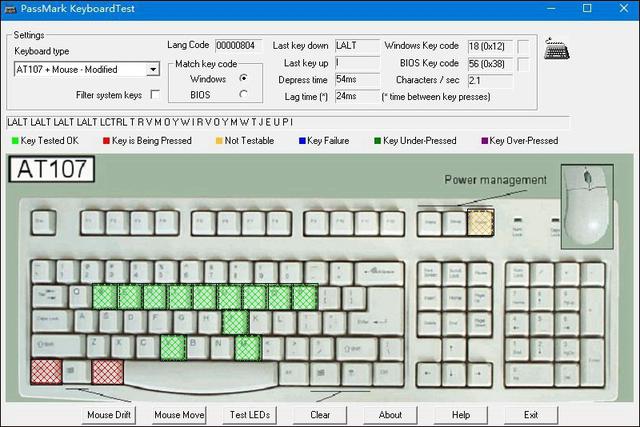Screen dimensions: 640x427
Task: Click the A key on the keyboard image
Action: pos(86,322)
